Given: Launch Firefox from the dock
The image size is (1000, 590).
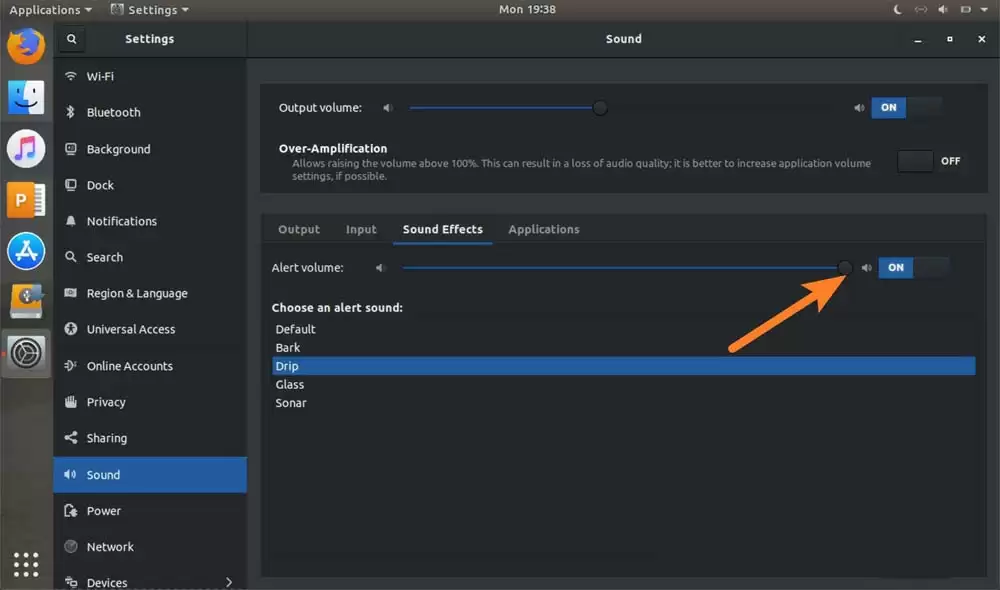Looking at the screenshot, I should tap(26, 46).
